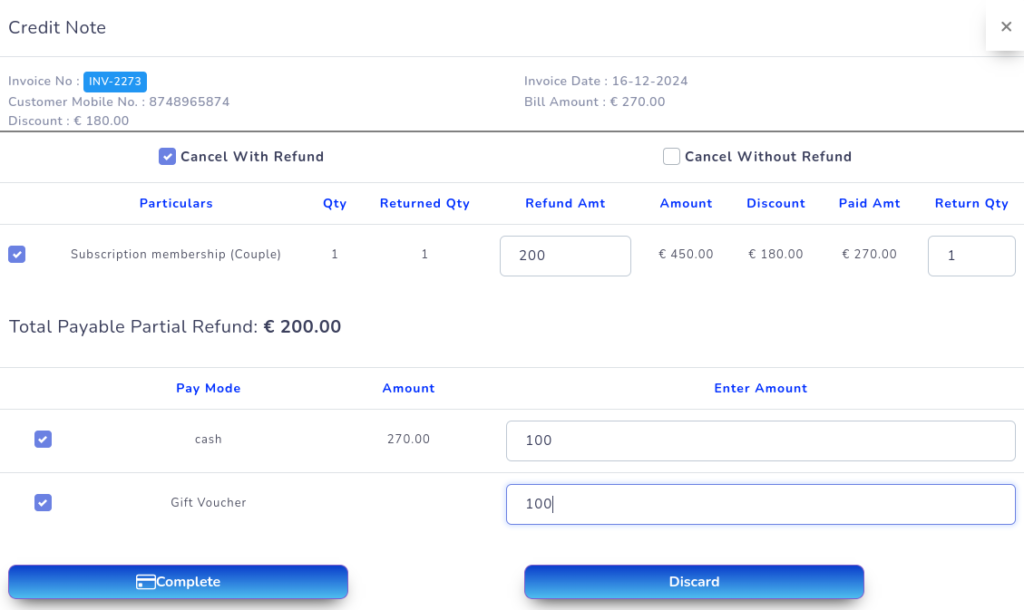Image resolution: width=1024 pixels, height=610 pixels.
Task: Click the Enter Amount column header
Action: (760, 388)
